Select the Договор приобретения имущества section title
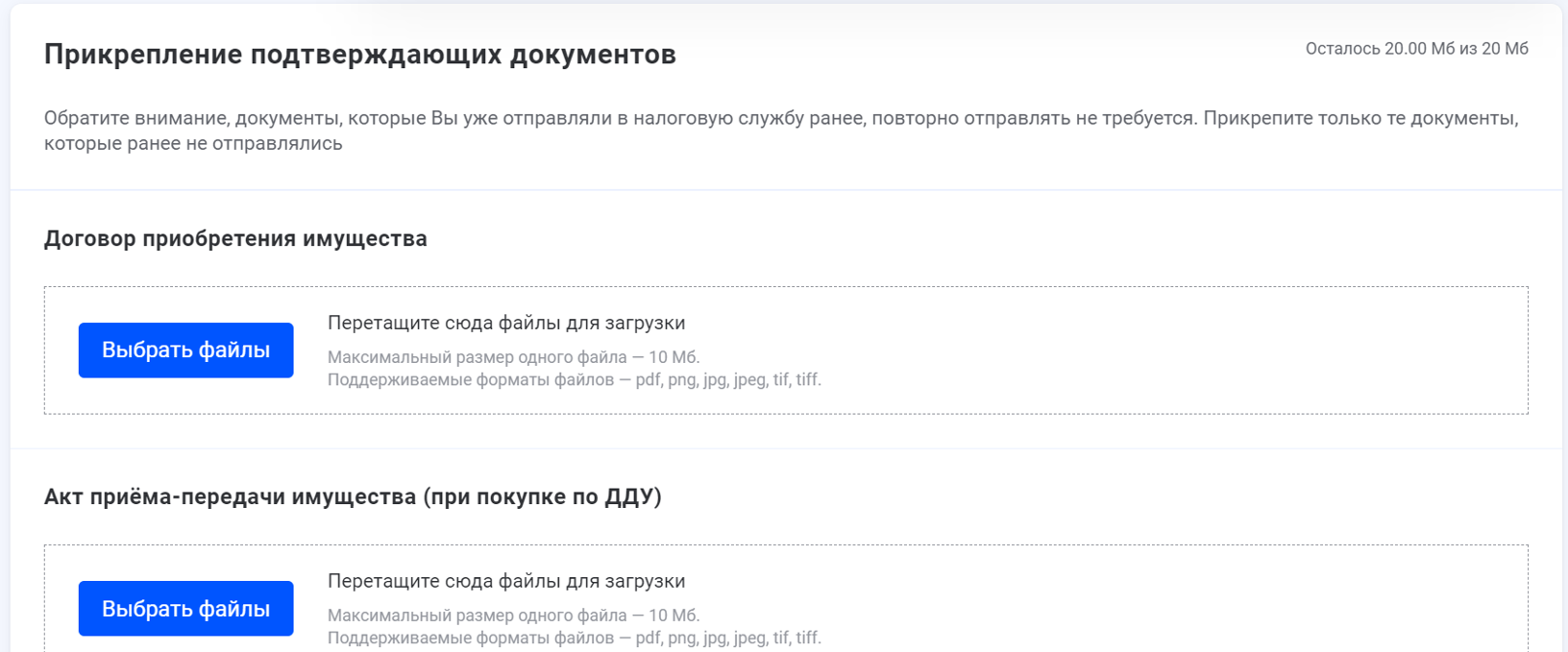Viewport: 1568px width, 652px height. tap(235, 238)
